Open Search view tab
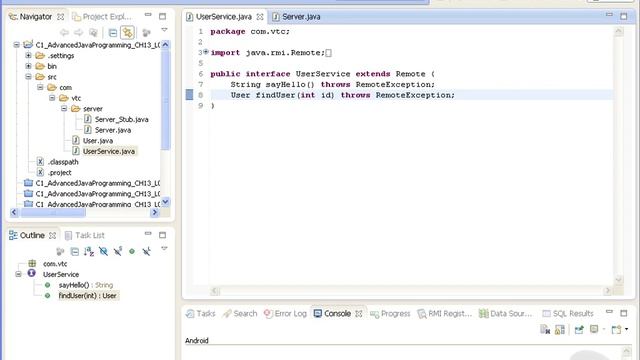Screen dimensions: 640x360 click(x=240, y=313)
